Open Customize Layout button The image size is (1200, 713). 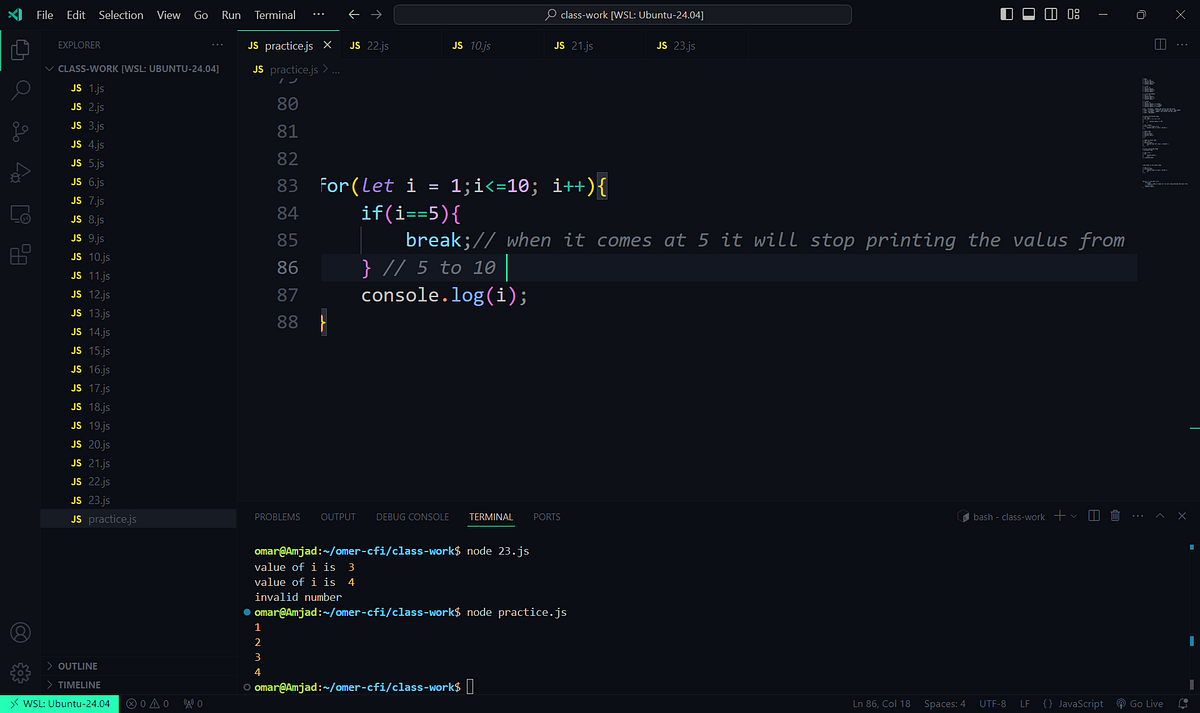pyautogui.click(x=1073, y=15)
